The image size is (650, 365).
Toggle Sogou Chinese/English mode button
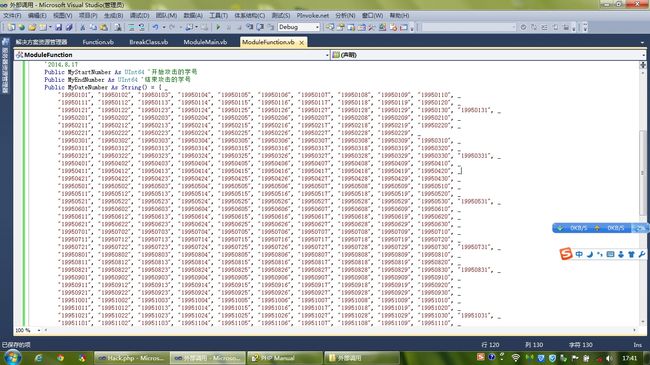[x=579, y=254]
